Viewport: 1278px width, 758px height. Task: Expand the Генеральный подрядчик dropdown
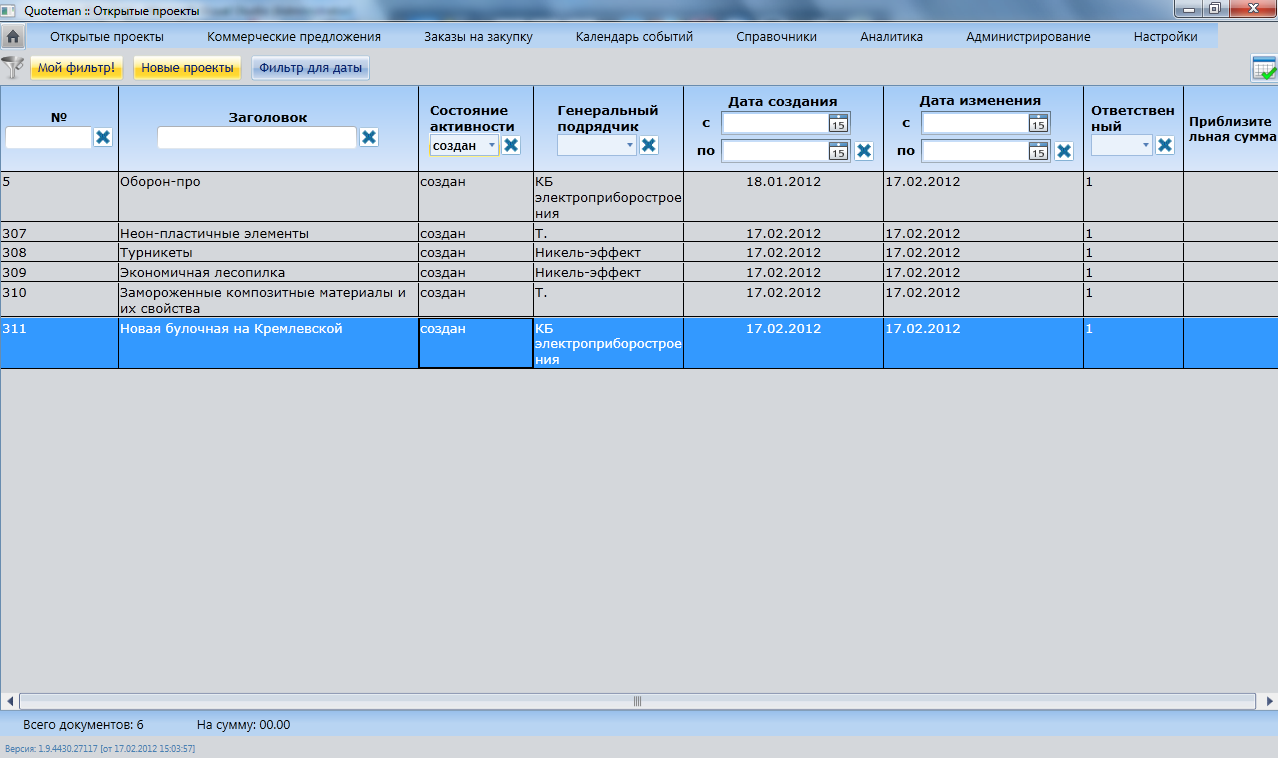point(629,145)
